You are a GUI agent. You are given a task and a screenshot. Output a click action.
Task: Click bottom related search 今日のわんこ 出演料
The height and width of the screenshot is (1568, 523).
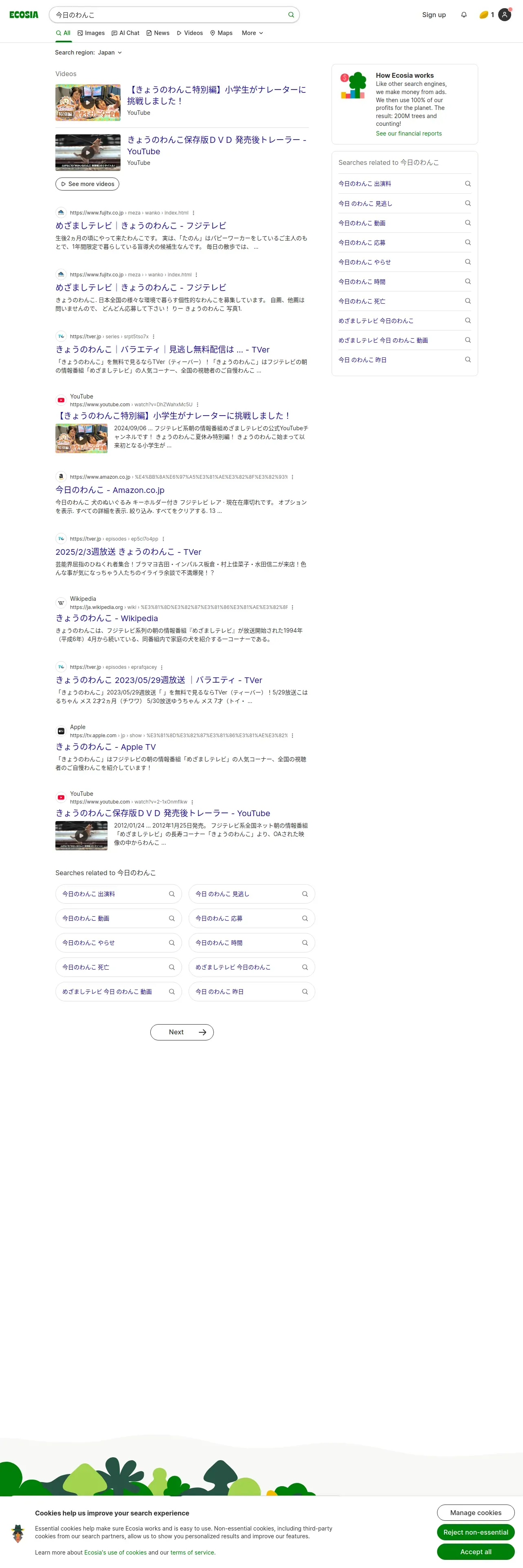pyautogui.click(x=118, y=894)
